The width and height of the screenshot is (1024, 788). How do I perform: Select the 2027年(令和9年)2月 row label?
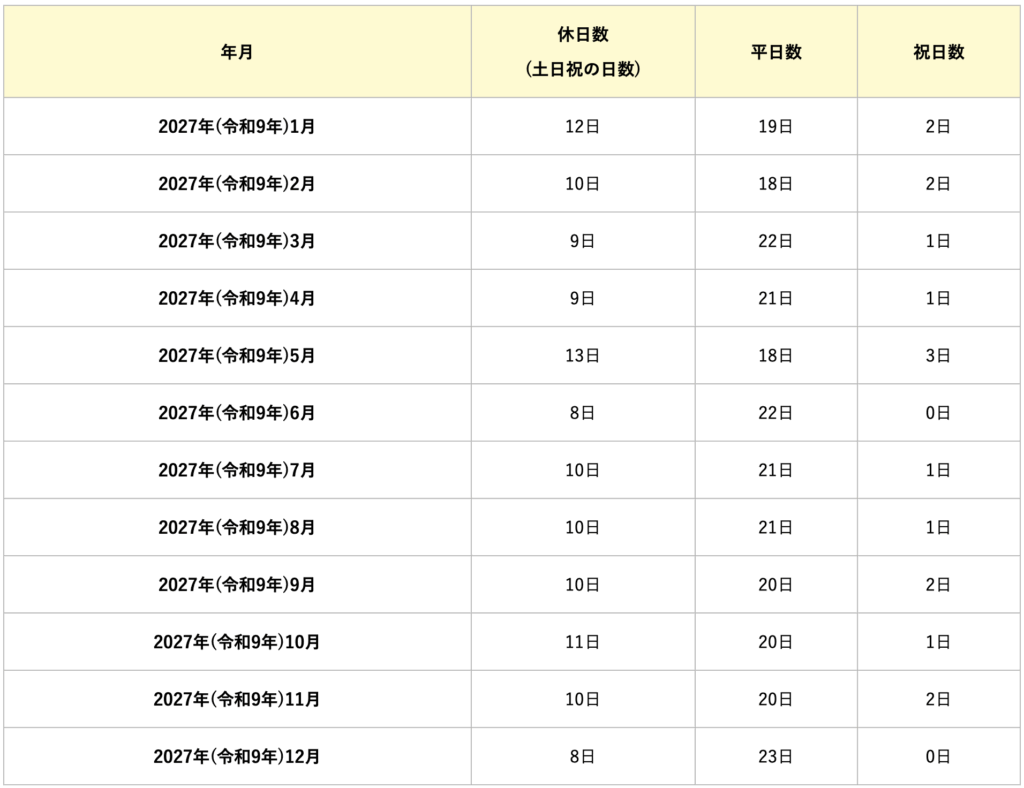click(x=237, y=184)
